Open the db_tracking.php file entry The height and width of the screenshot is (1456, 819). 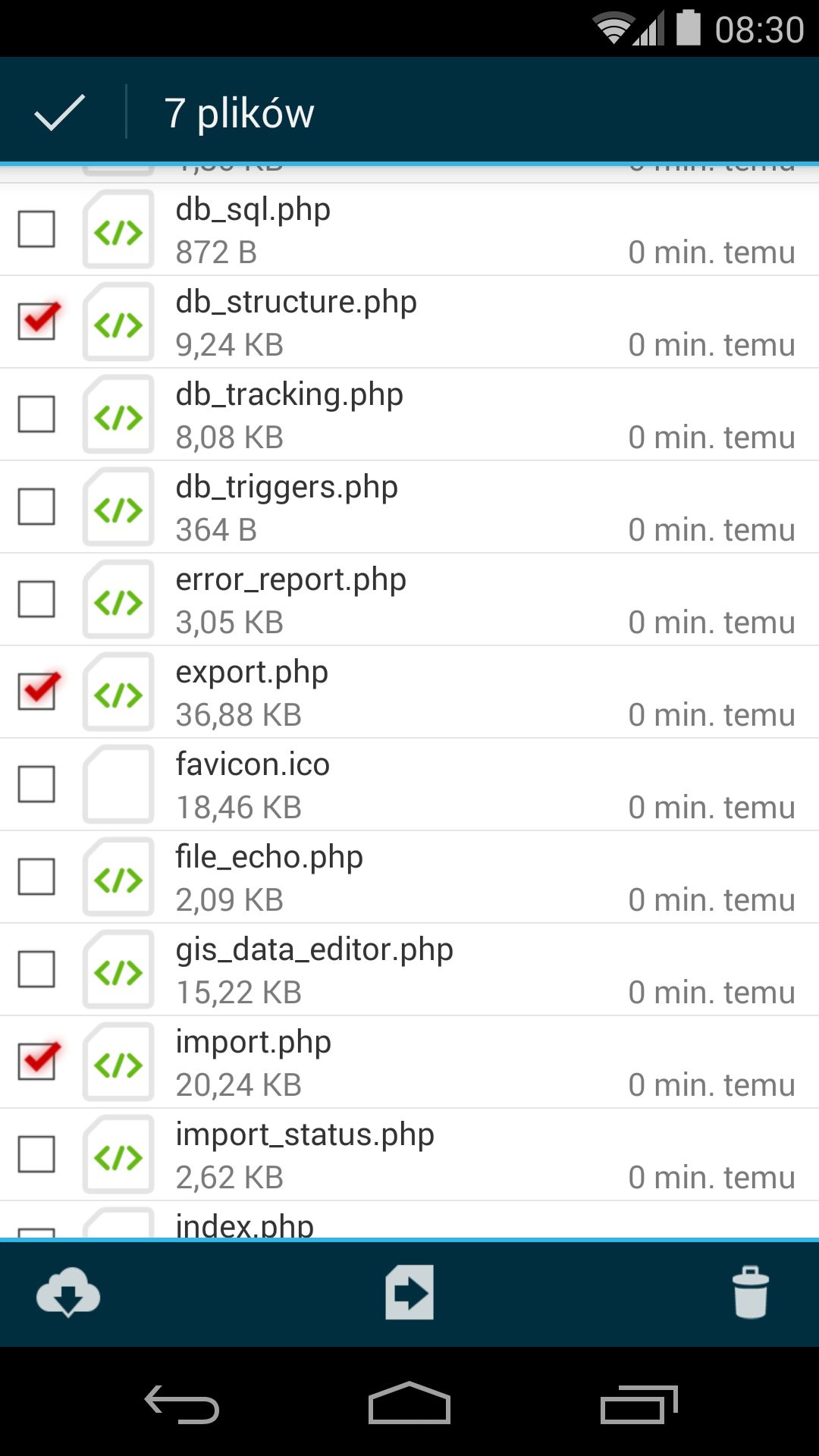pyautogui.click(x=409, y=415)
